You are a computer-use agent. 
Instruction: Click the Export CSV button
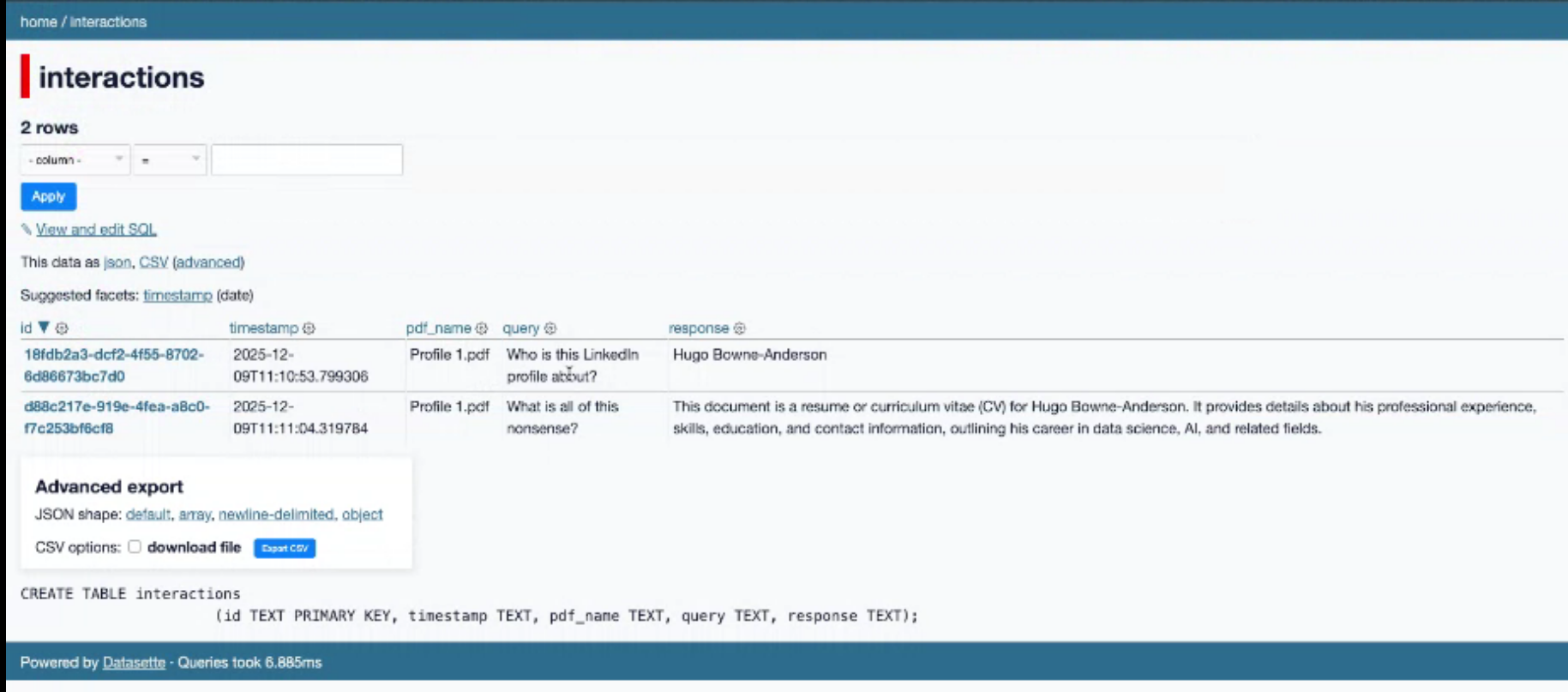point(285,548)
